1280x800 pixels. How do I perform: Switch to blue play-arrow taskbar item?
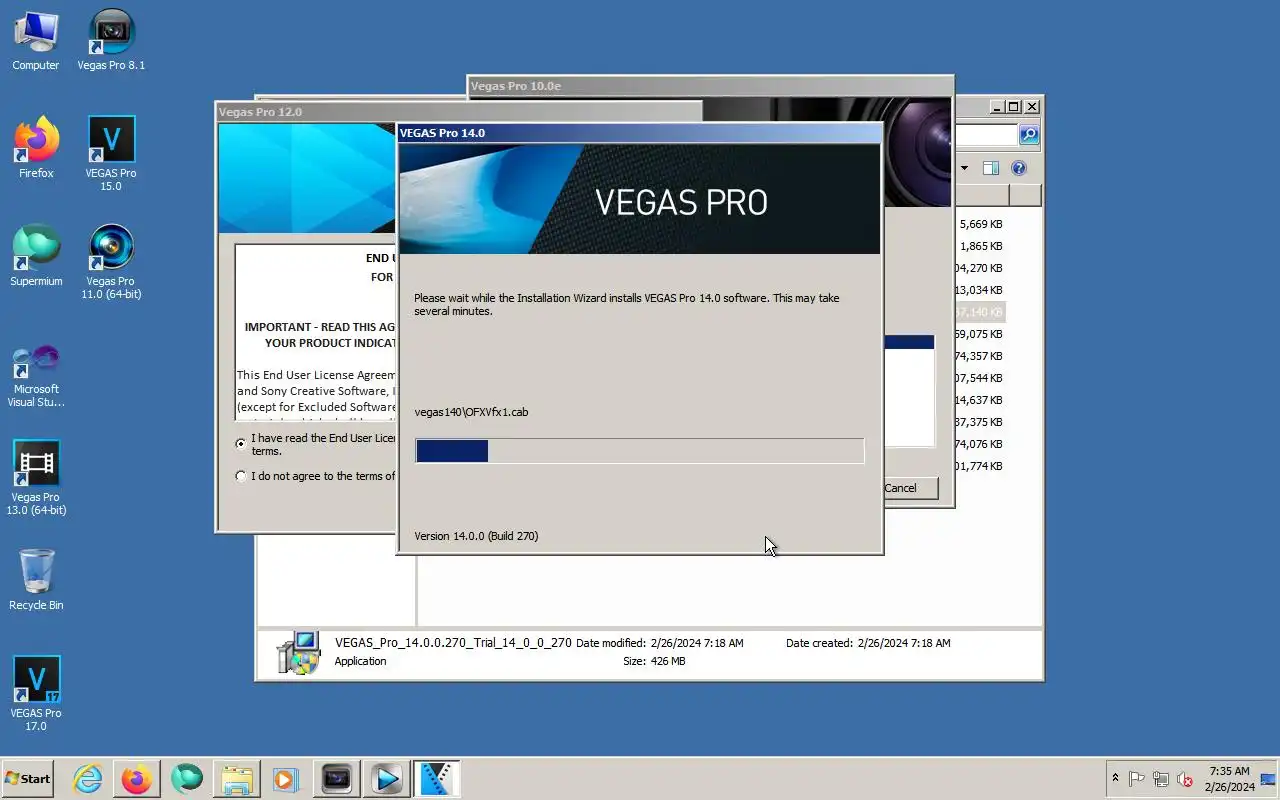pyautogui.click(x=387, y=778)
